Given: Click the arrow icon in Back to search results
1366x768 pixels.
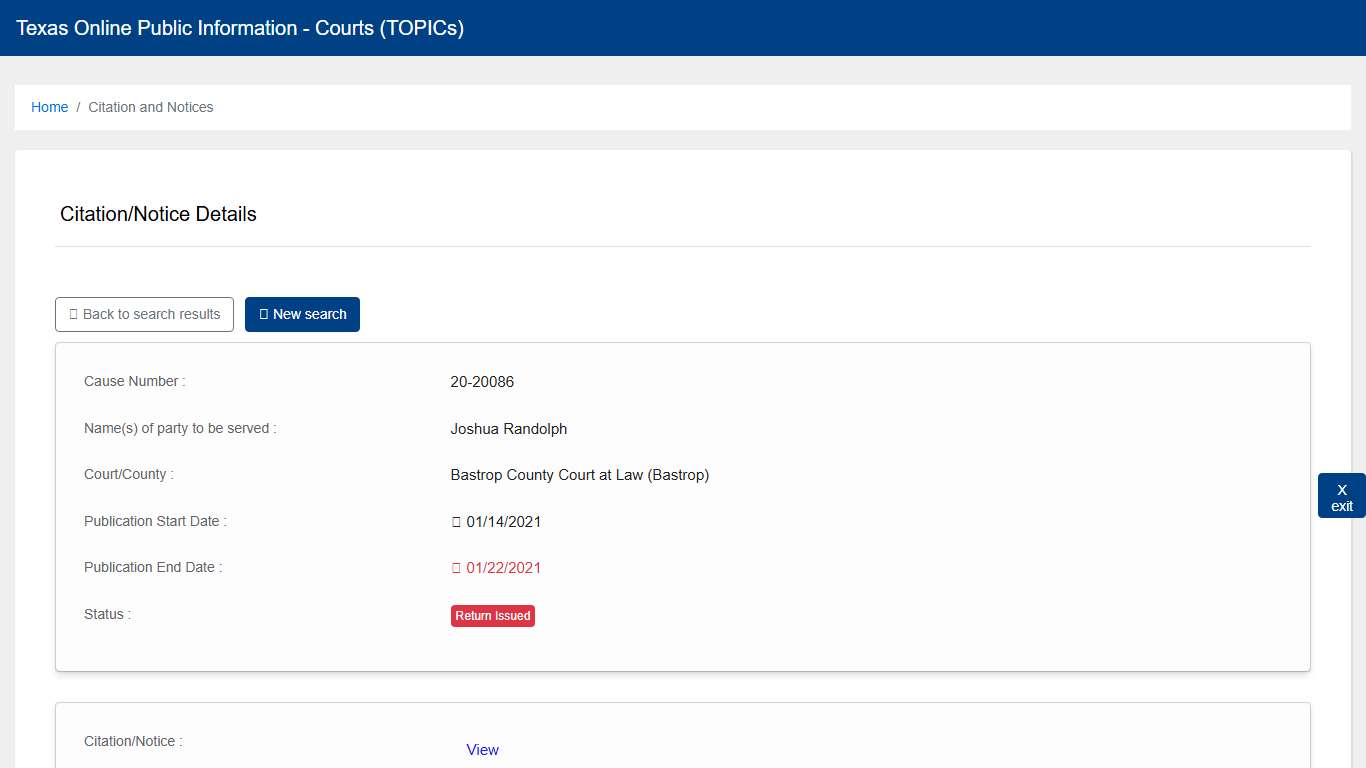Looking at the screenshot, I should (x=73, y=314).
